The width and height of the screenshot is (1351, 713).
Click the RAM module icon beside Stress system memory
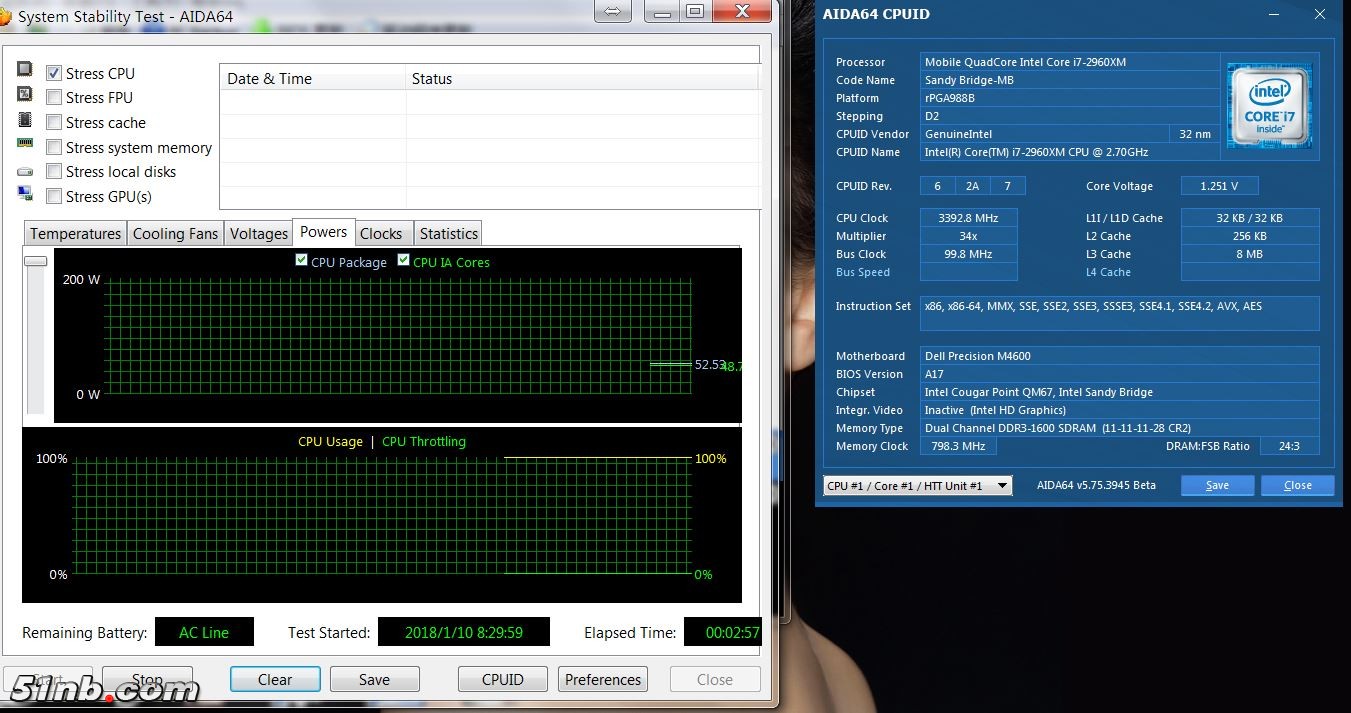tap(25, 144)
